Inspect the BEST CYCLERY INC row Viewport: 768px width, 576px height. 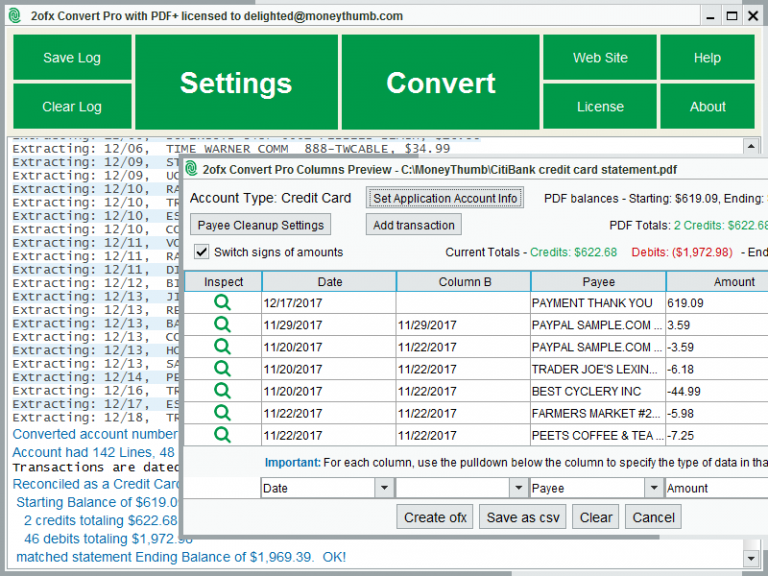[x=222, y=391]
